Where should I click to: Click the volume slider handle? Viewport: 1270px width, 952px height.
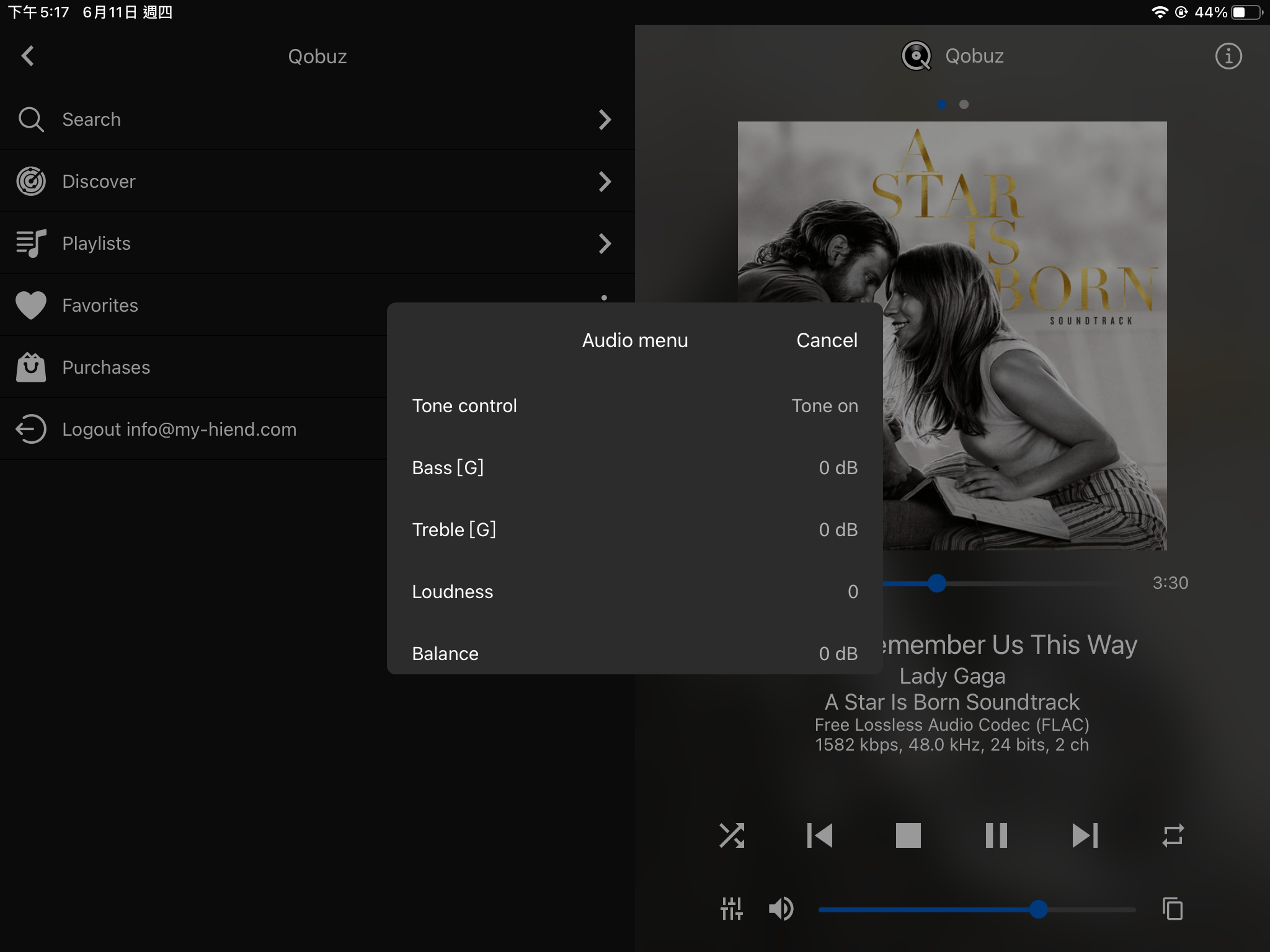1039,909
